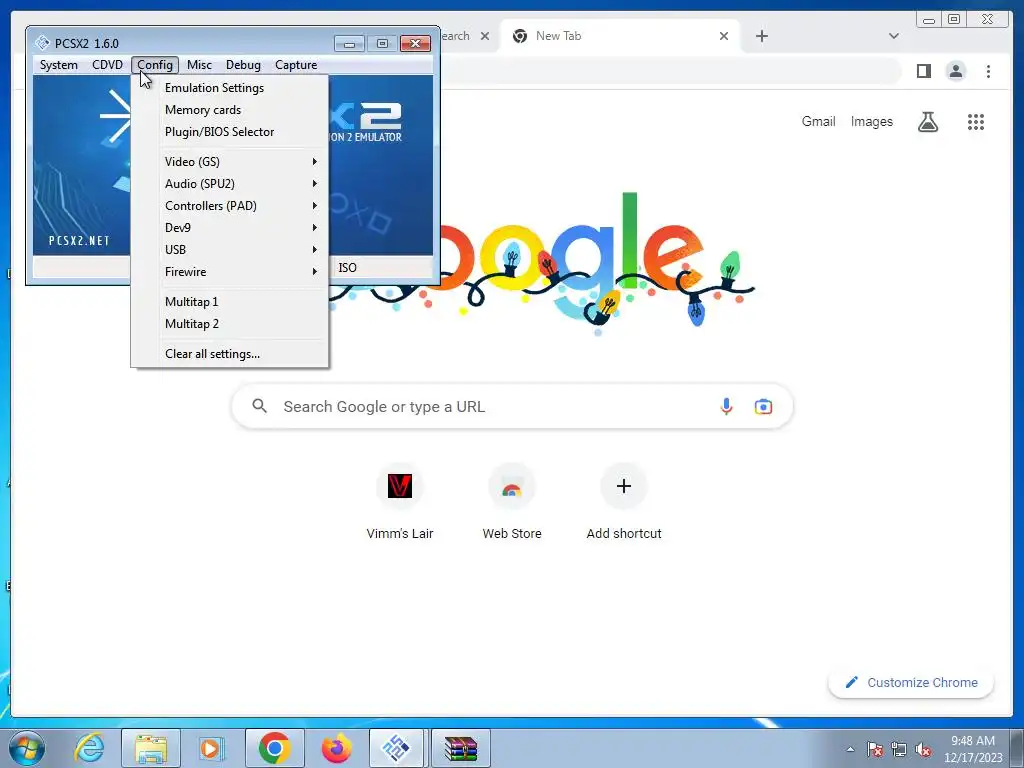The width and height of the screenshot is (1024, 768).
Task: Expand Video (GS) submenu
Action: (229, 161)
